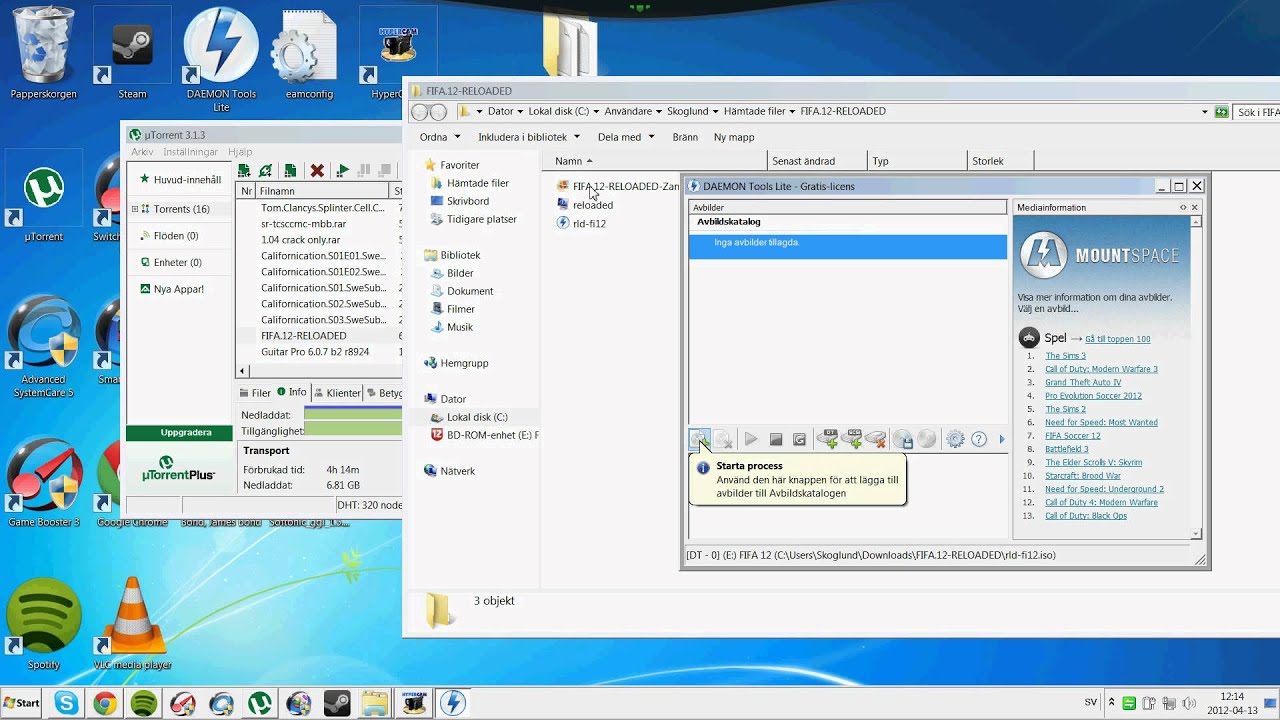Viewport: 1280px width, 720px height.
Task: Click the reload G icon in DAEMON Tools
Action: (799, 439)
